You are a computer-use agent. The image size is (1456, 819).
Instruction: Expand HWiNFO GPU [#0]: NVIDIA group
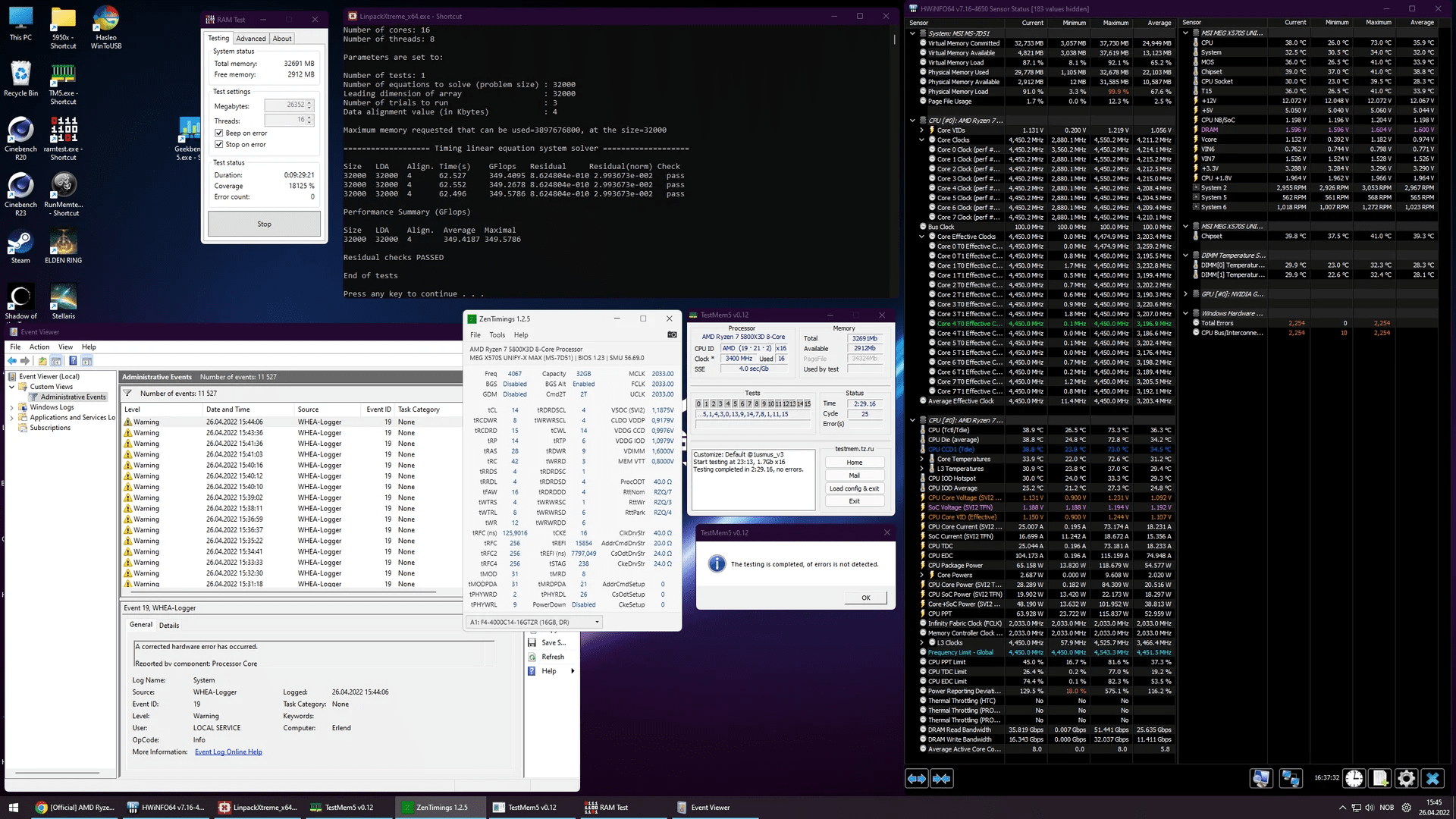pos(1185,294)
